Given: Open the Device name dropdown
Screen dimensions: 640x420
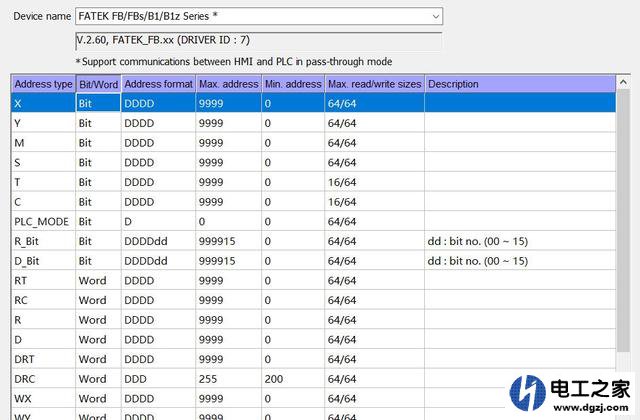Looking at the screenshot, I should [x=433, y=16].
